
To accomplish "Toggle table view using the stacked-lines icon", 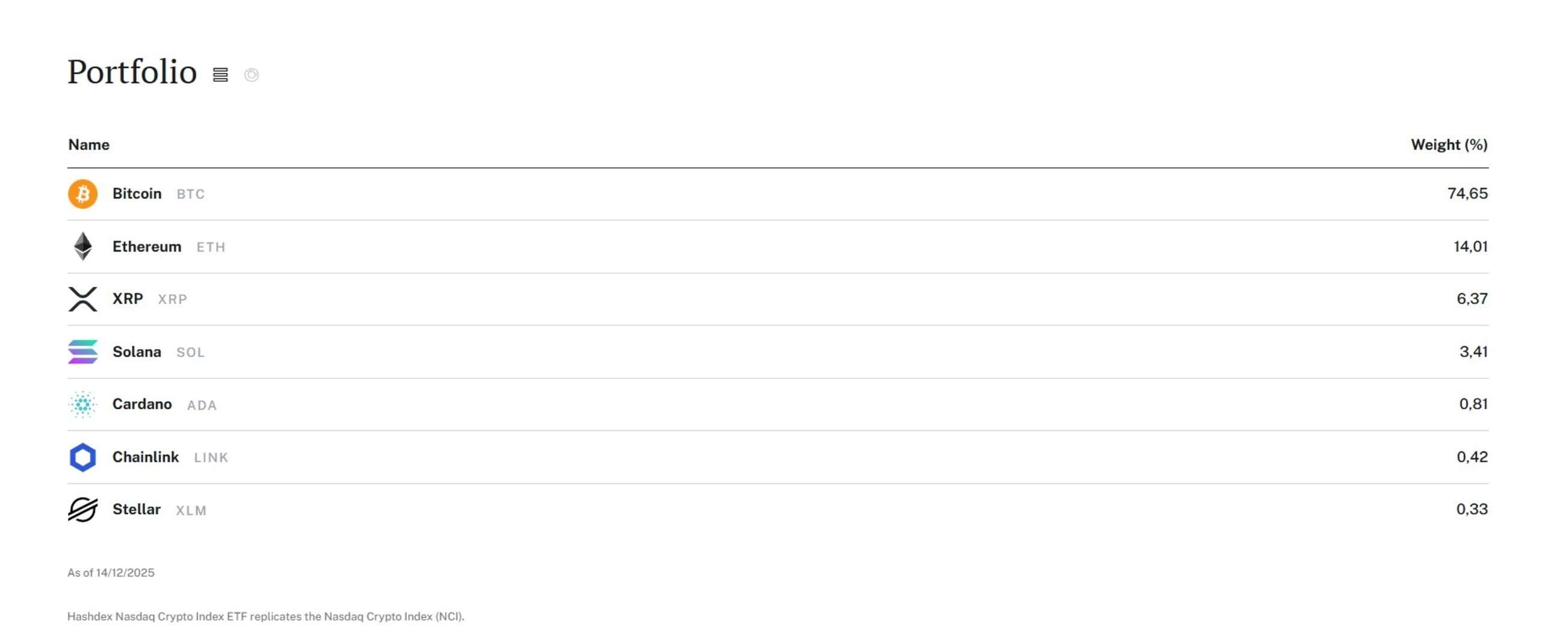I will [221, 74].
